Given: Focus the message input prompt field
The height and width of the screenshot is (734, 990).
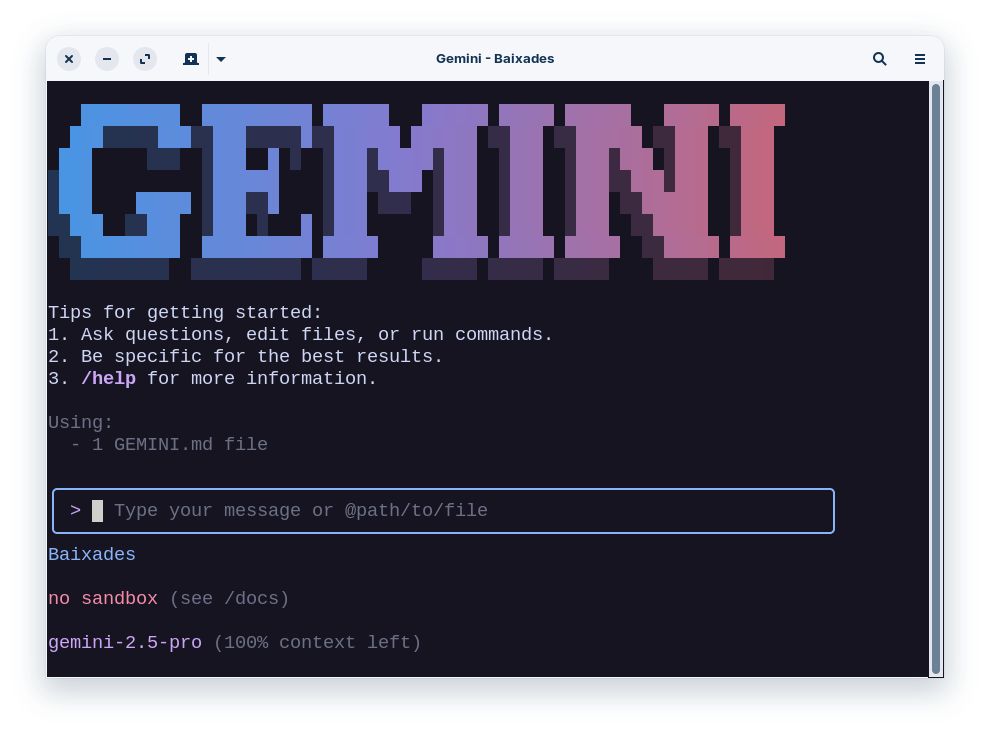Looking at the screenshot, I should pos(443,511).
